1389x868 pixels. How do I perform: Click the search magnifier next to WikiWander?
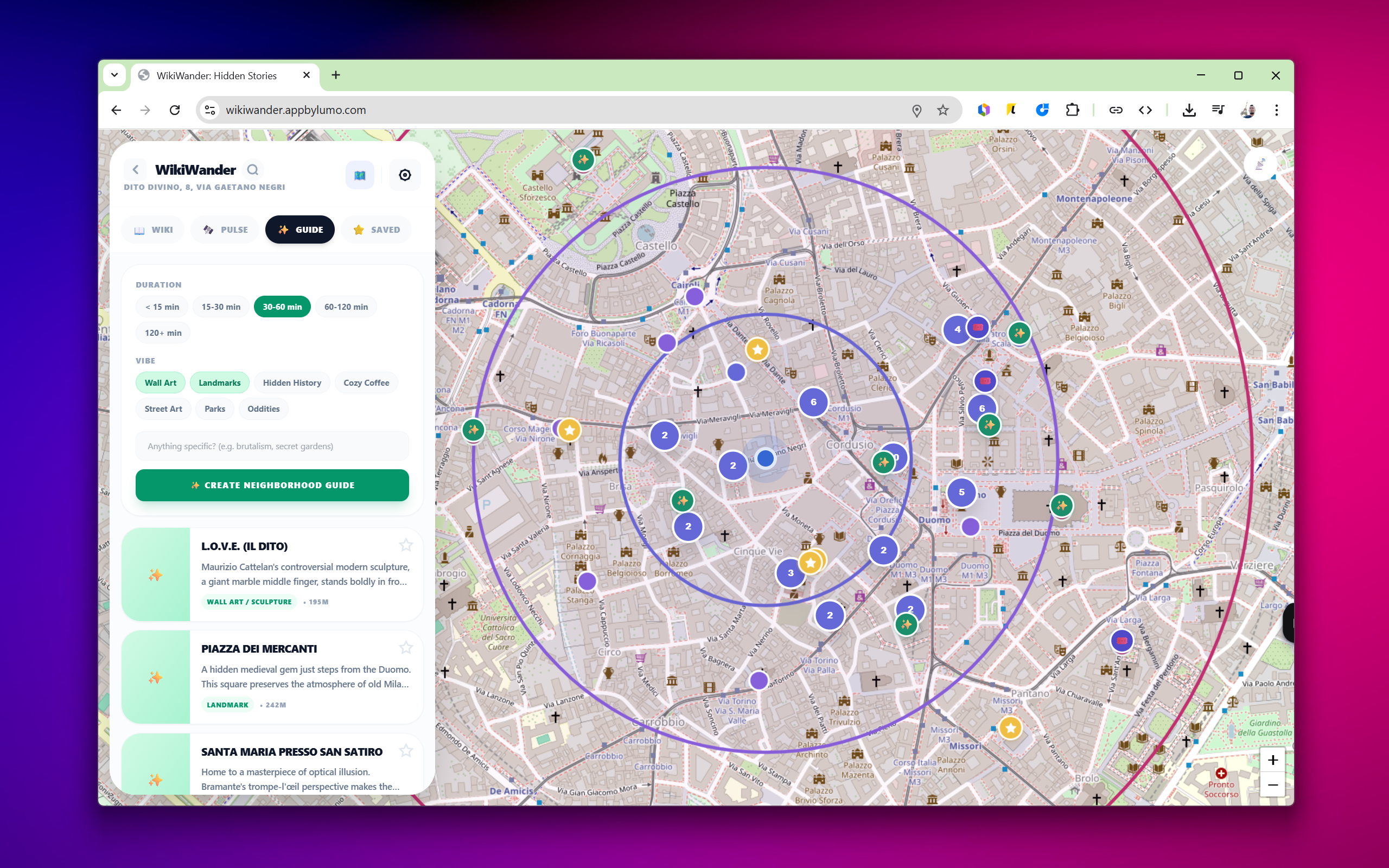(x=252, y=170)
